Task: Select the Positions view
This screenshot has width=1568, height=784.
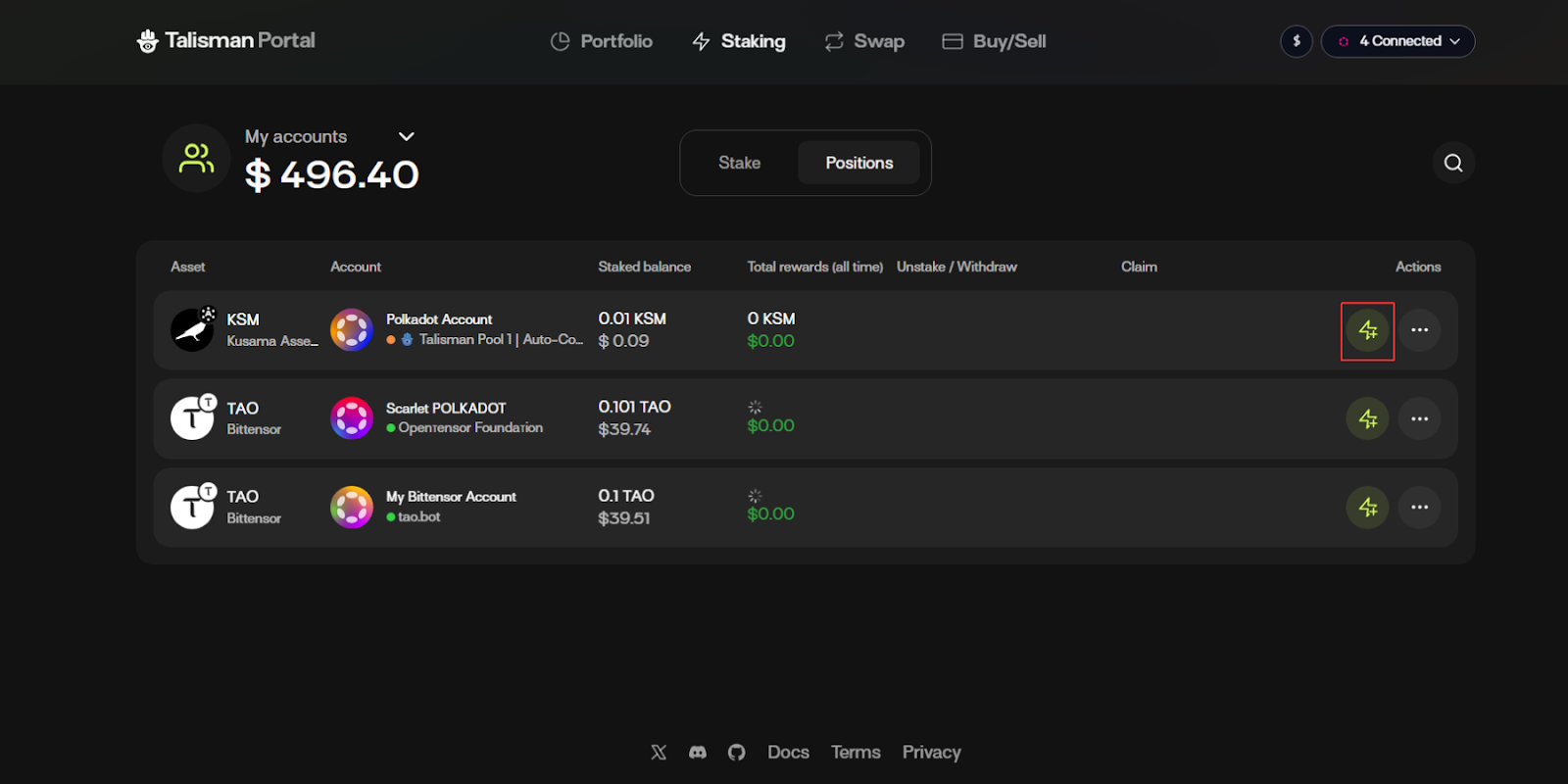Action: click(x=858, y=163)
